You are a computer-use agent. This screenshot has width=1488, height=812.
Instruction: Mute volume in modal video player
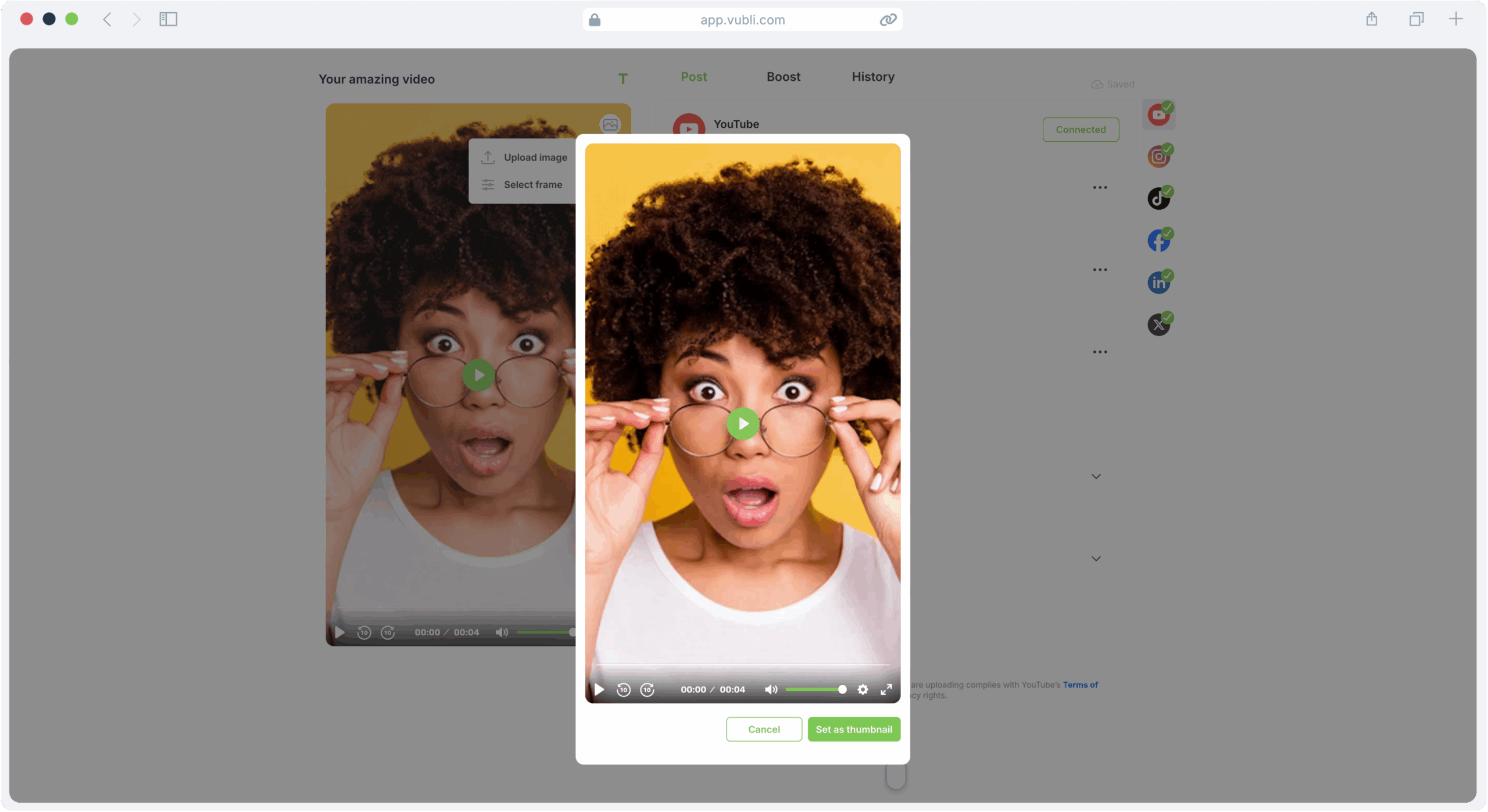(x=771, y=689)
